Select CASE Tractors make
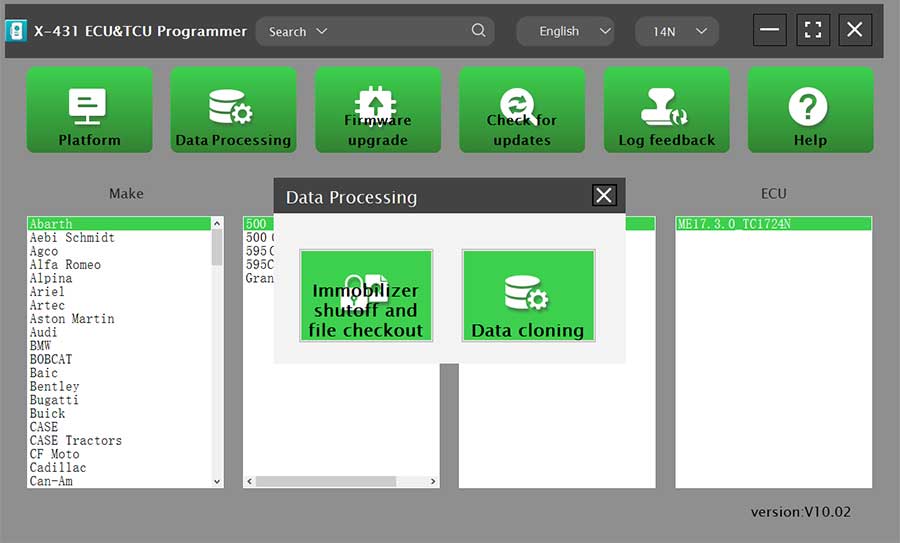This screenshot has width=900, height=543. pyautogui.click(x=119, y=440)
